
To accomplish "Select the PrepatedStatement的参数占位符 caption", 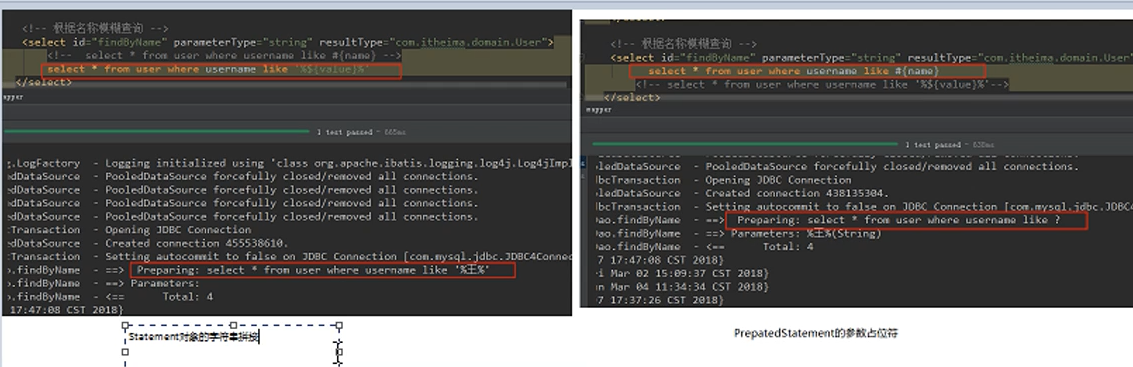I will coord(816,333).
